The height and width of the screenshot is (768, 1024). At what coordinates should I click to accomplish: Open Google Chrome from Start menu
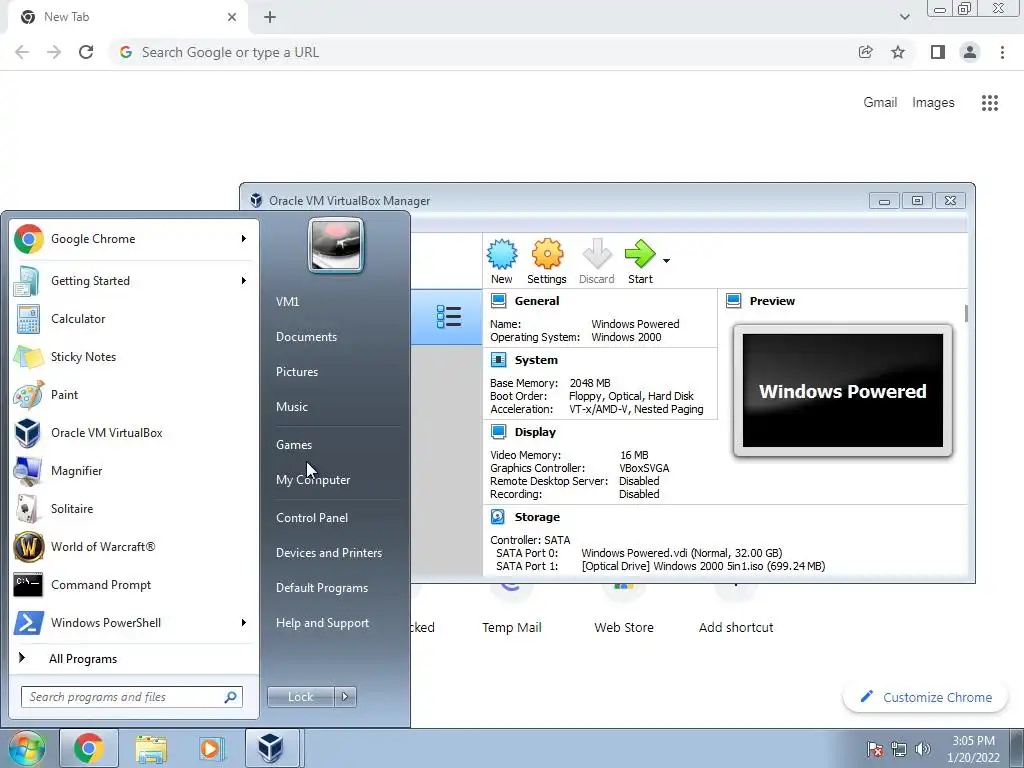point(134,239)
